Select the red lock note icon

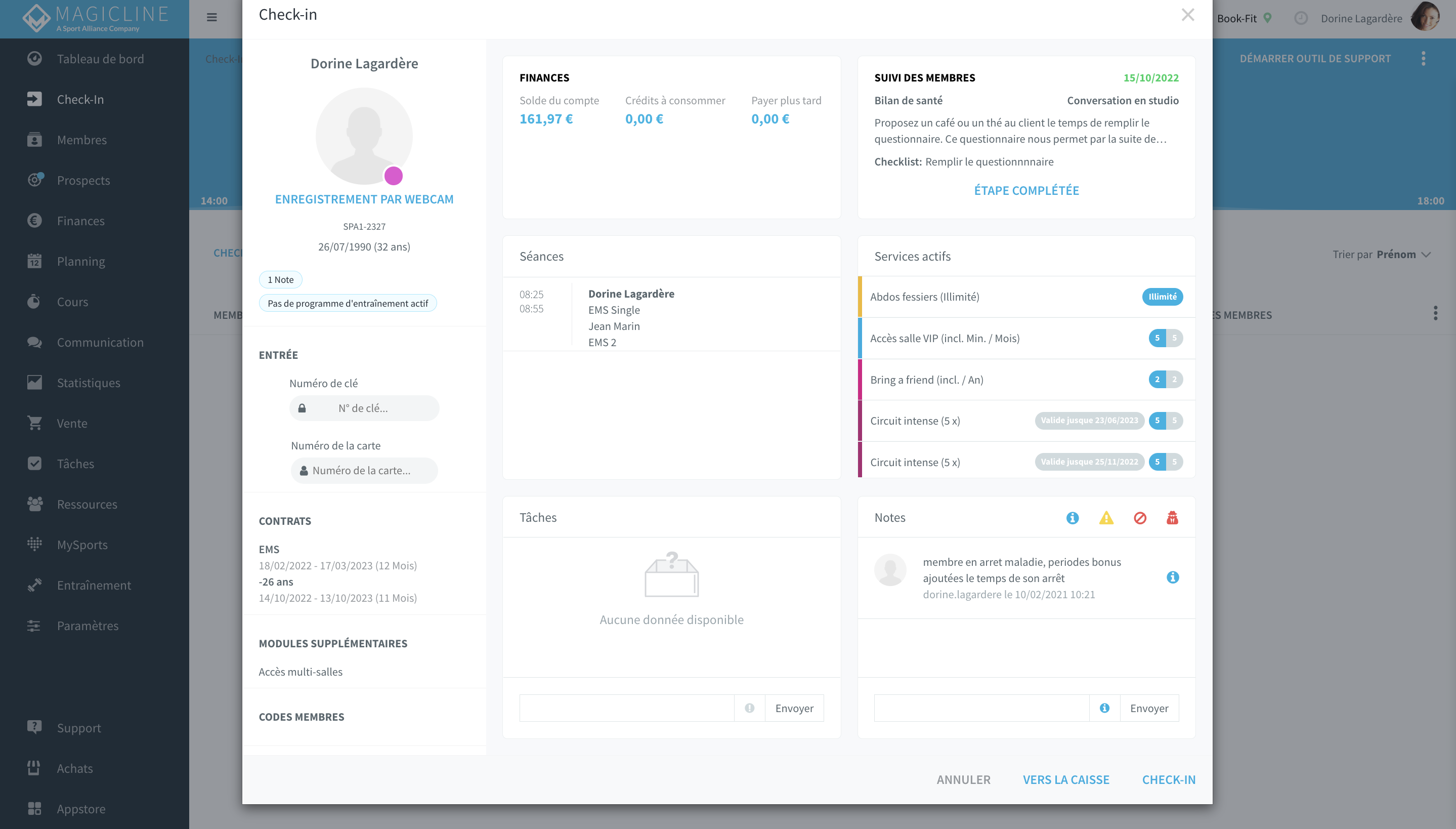click(x=1172, y=518)
